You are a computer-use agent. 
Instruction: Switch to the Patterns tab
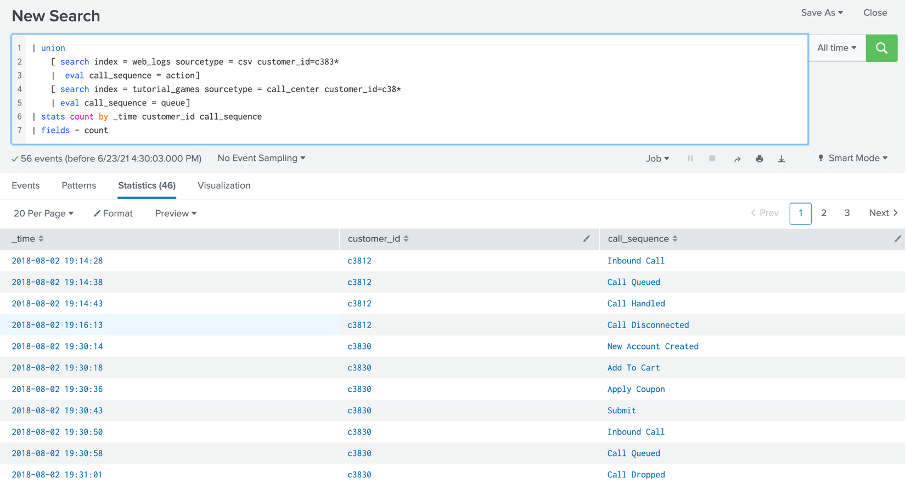79,185
